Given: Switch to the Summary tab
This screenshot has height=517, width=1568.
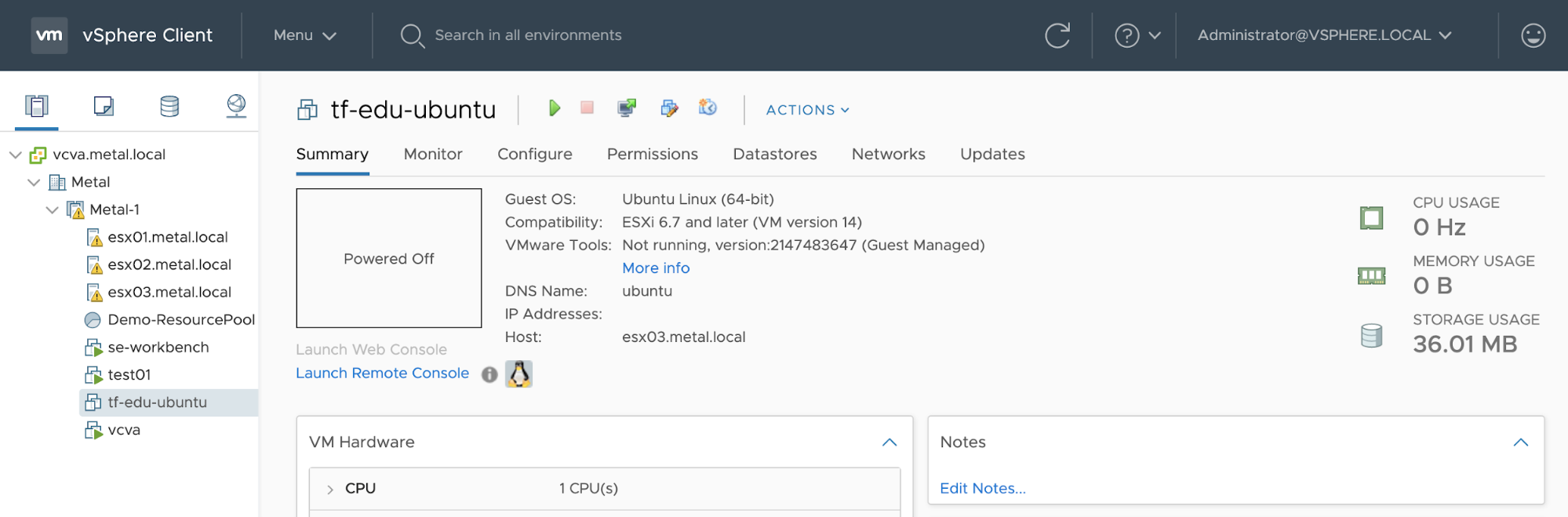Looking at the screenshot, I should coord(333,154).
